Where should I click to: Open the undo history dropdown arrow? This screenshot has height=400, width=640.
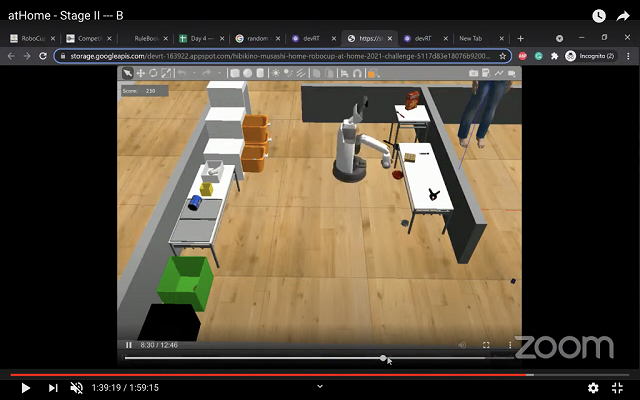tap(194, 73)
